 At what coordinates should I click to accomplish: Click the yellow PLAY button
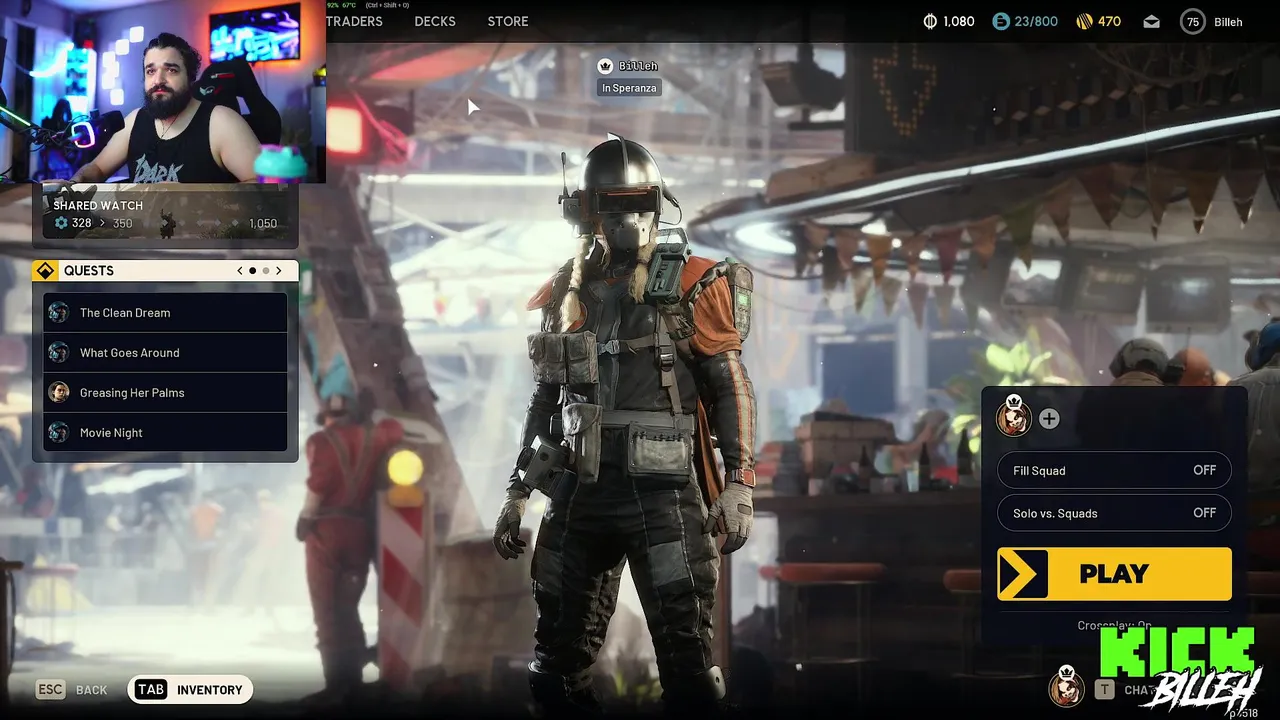[x=1114, y=574]
